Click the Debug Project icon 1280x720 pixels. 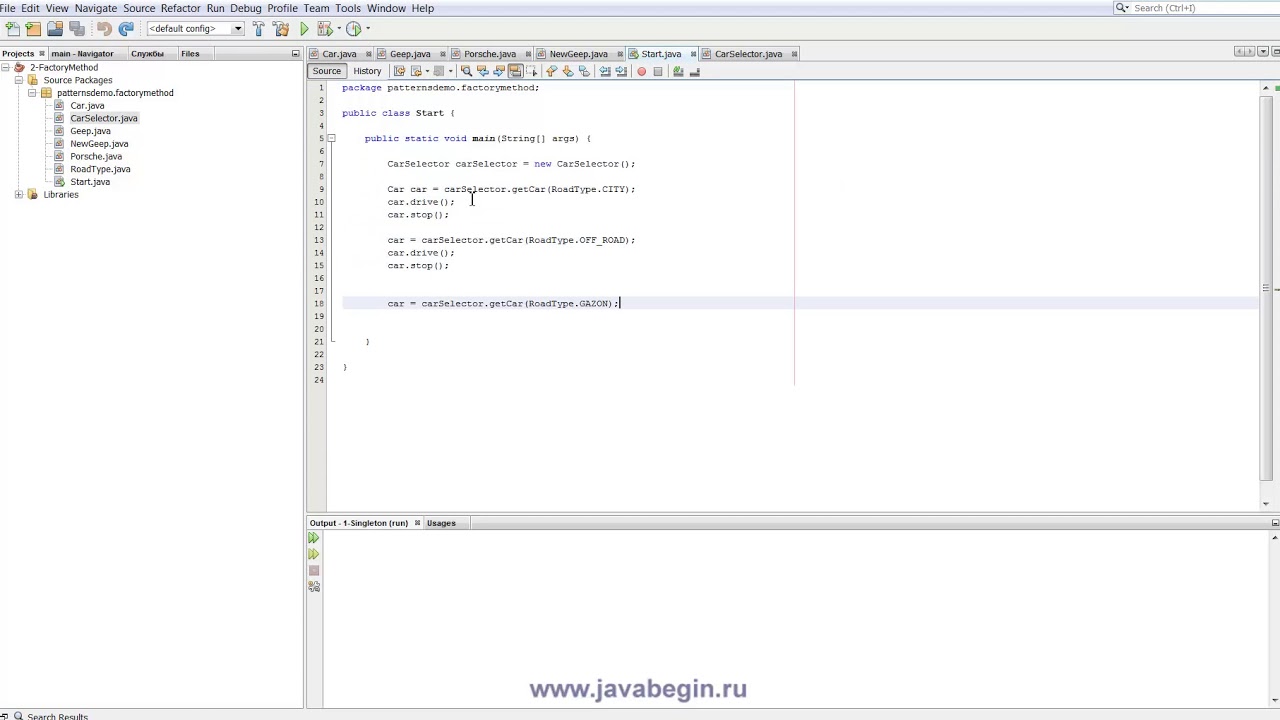[325, 29]
